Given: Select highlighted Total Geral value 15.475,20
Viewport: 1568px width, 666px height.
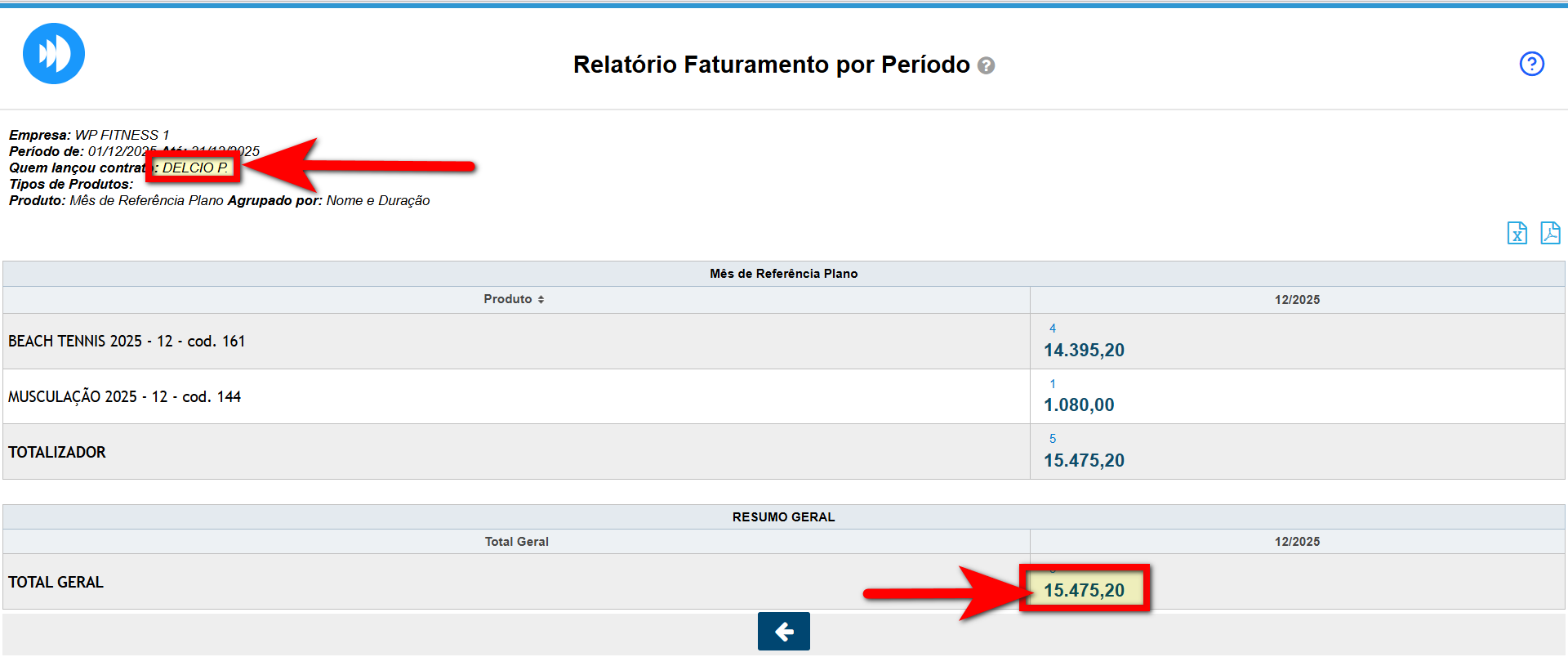Looking at the screenshot, I should pyautogui.click(x=1084, y=590).
